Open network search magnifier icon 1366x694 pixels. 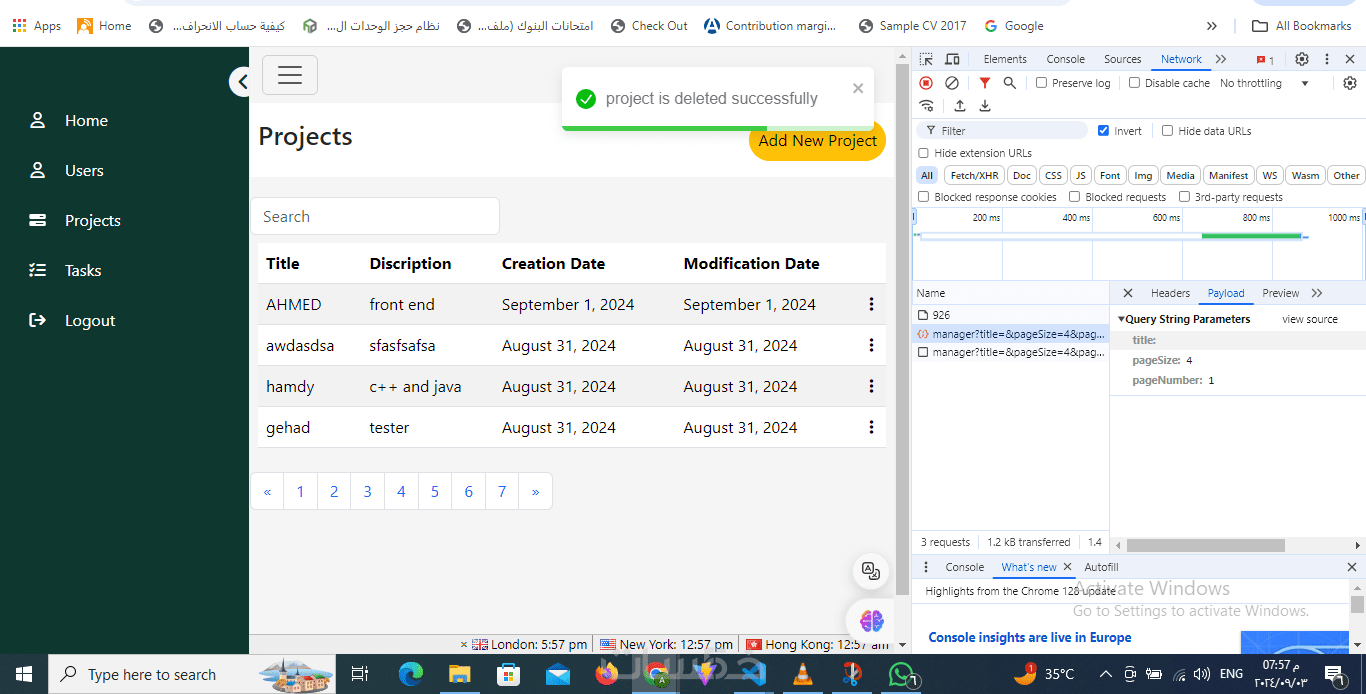coord(1010,83)
